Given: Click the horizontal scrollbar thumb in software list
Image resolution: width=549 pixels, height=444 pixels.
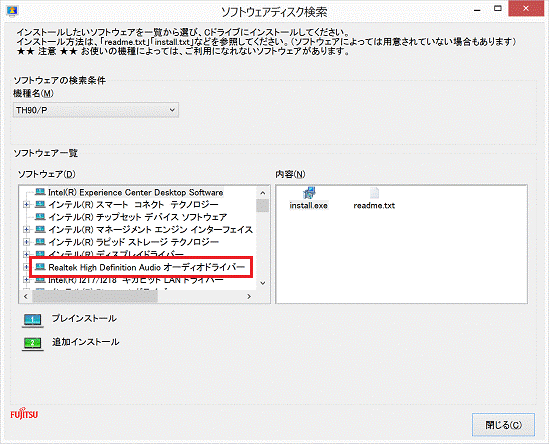Looking at the screenshot, I should 95,296.
